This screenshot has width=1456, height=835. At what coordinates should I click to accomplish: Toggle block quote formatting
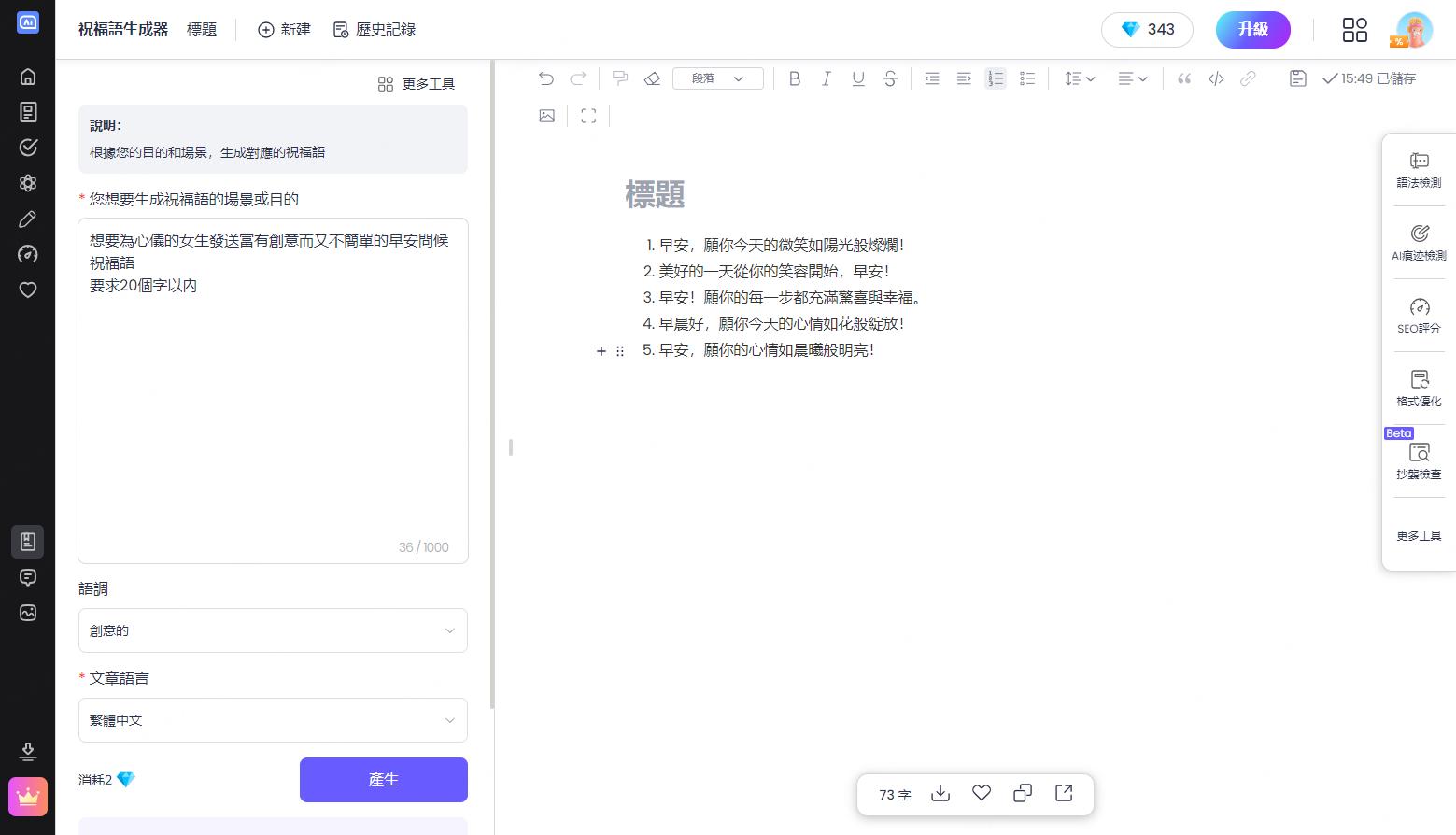coord(1184,78)
